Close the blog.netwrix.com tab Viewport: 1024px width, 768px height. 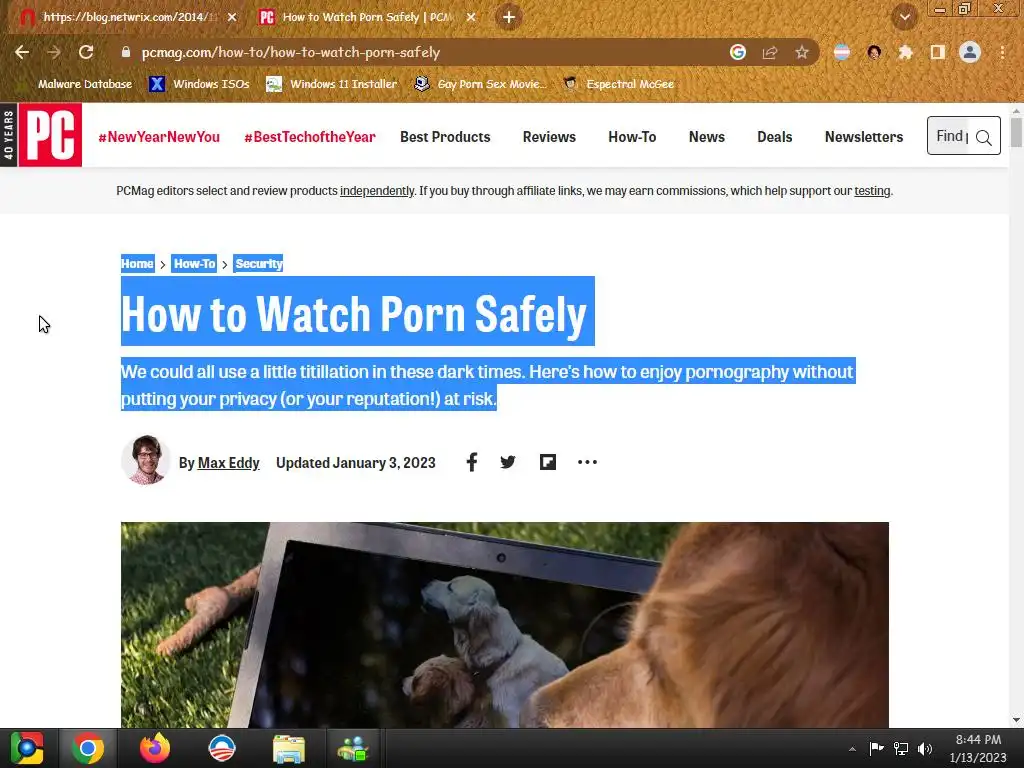pos(232,17)
